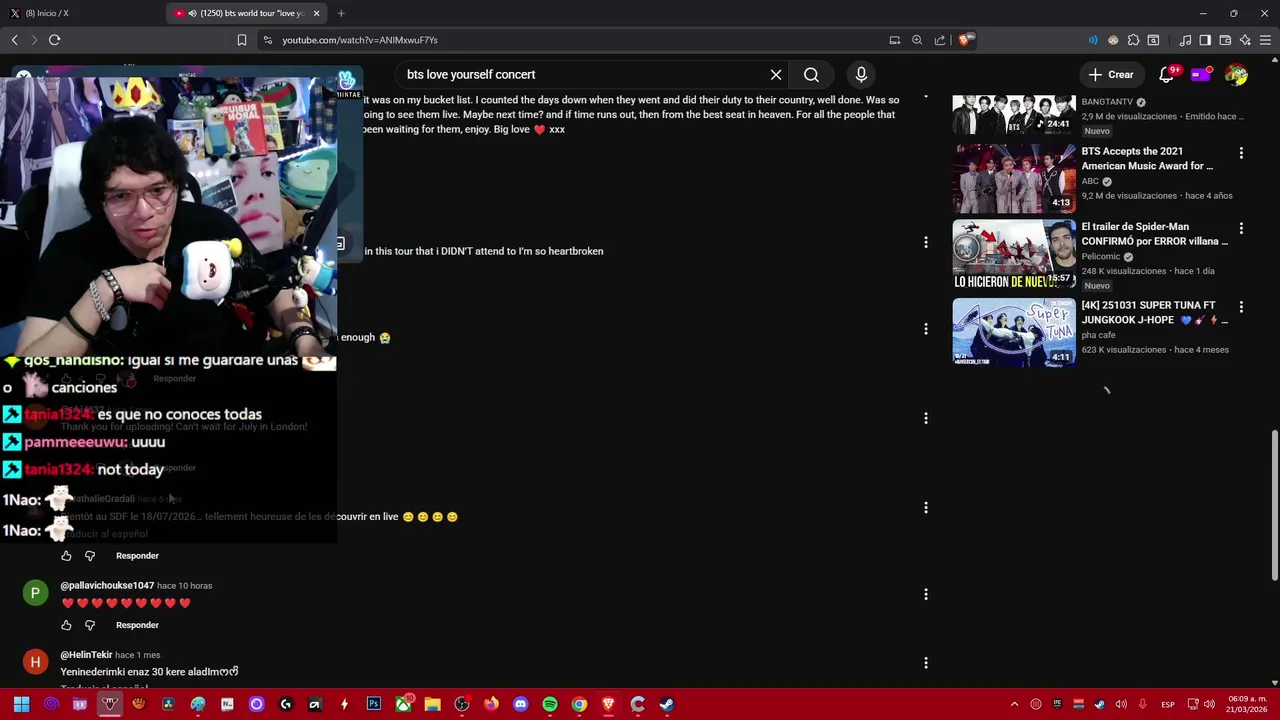The width and height of the screenshot is (1280, 720).
Task: Clear the YouTube search box with X
Action: pos(776,75)
